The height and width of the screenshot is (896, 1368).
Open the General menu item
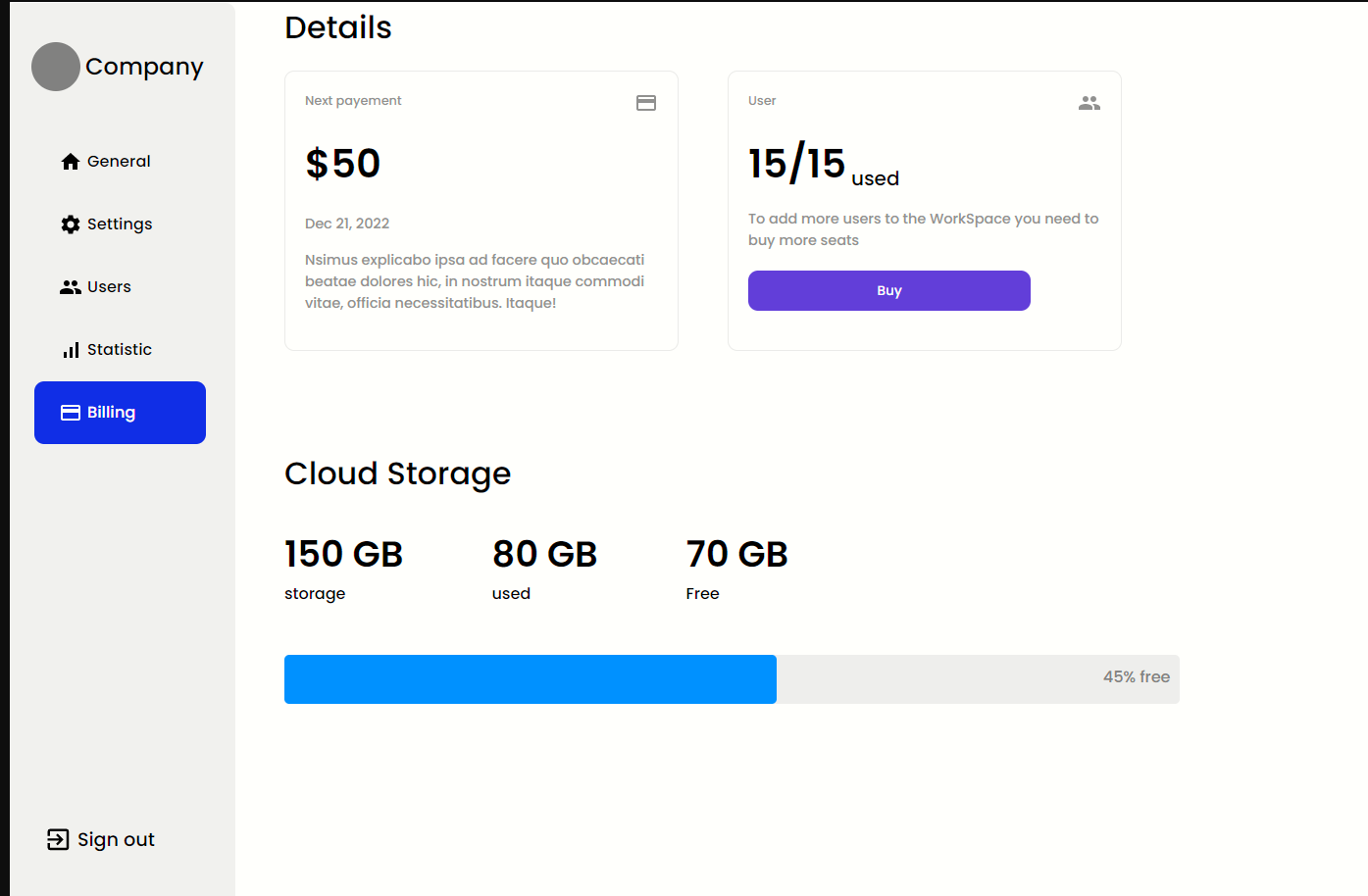[119, 162]
